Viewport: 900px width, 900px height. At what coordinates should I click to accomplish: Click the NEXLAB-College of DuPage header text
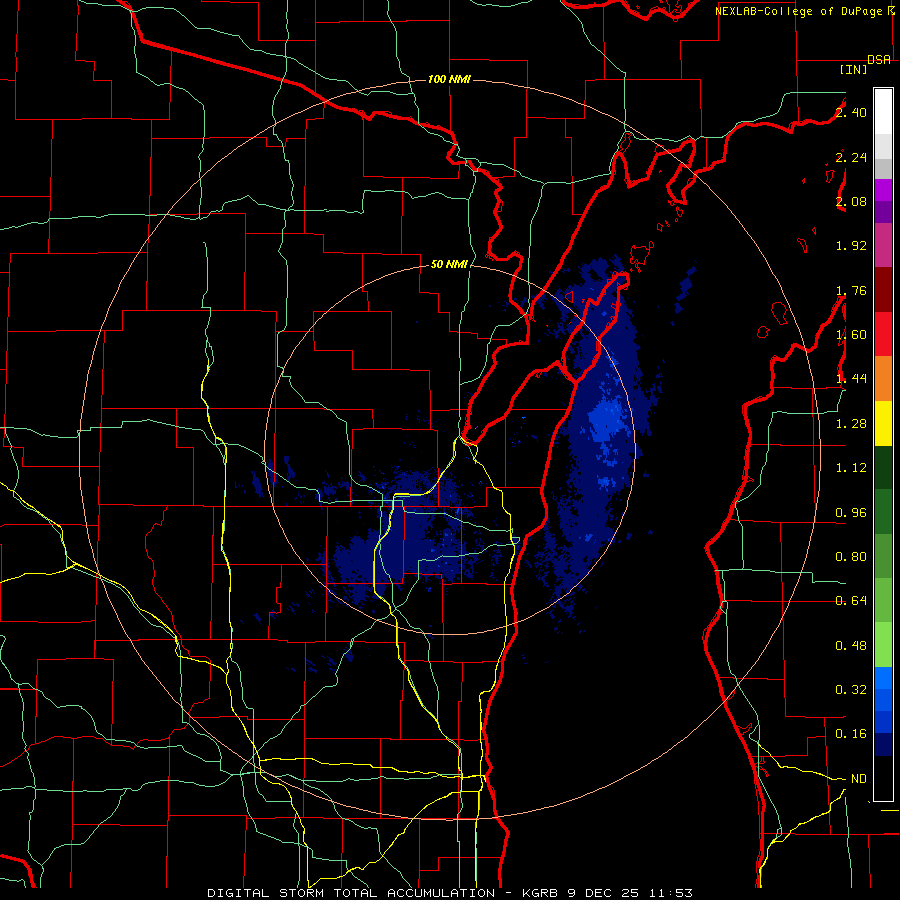click(x=799, y=11)
